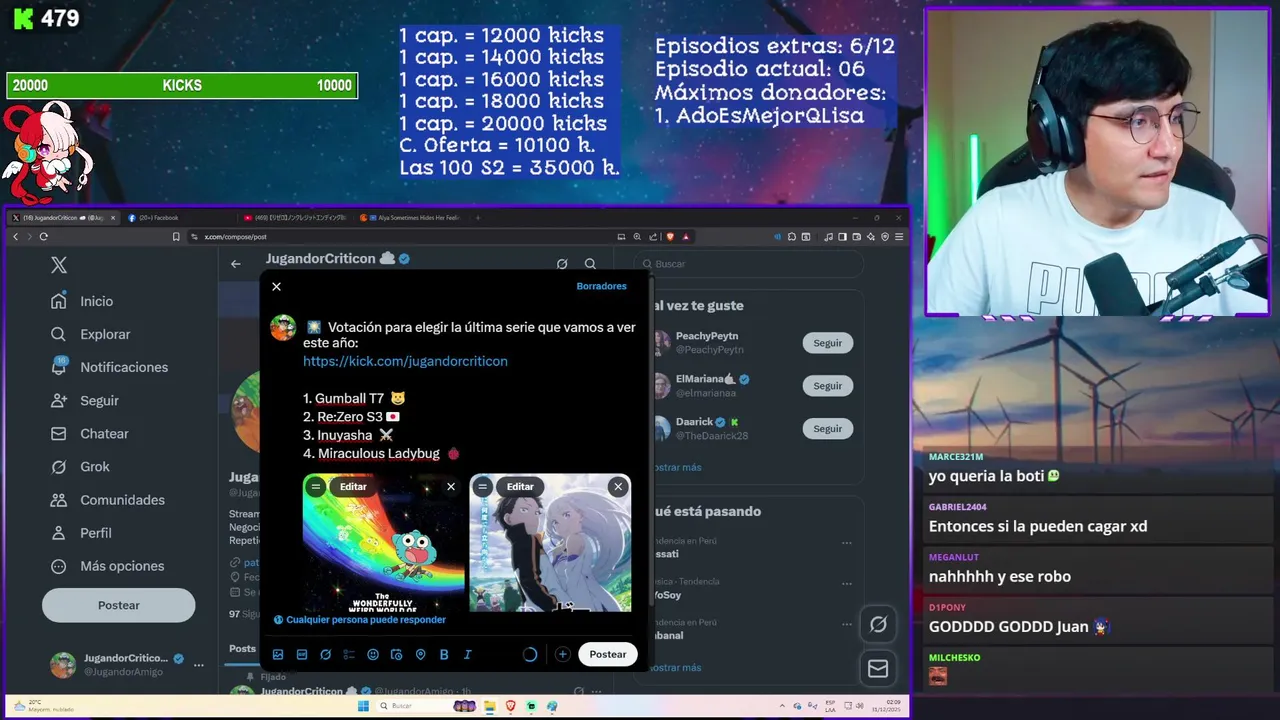Edit the Re:Zero image attachment
Screen dimensions: 1280x720
pyautogui.click(x=520, y=486)
